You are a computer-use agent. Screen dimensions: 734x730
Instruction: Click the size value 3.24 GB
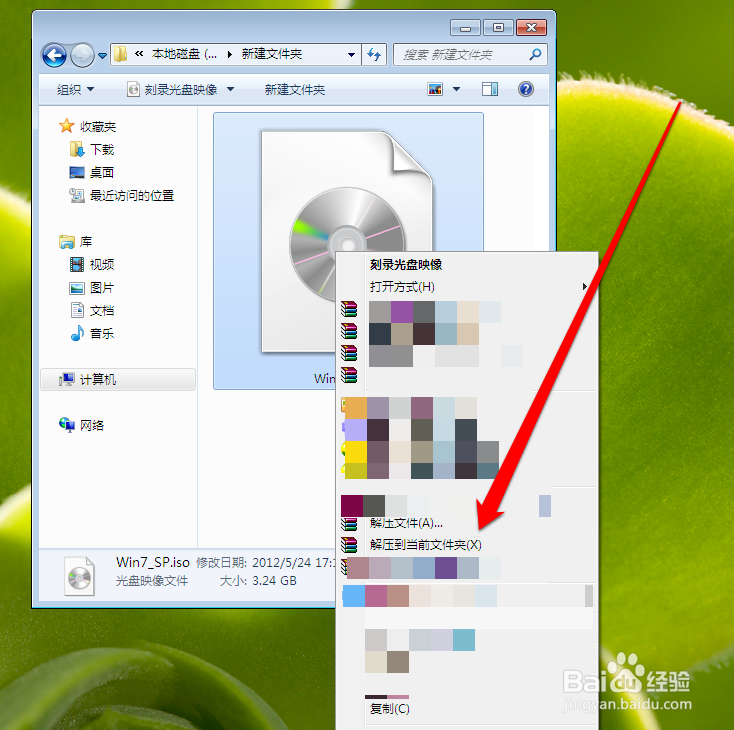click(x=274, y=581)
